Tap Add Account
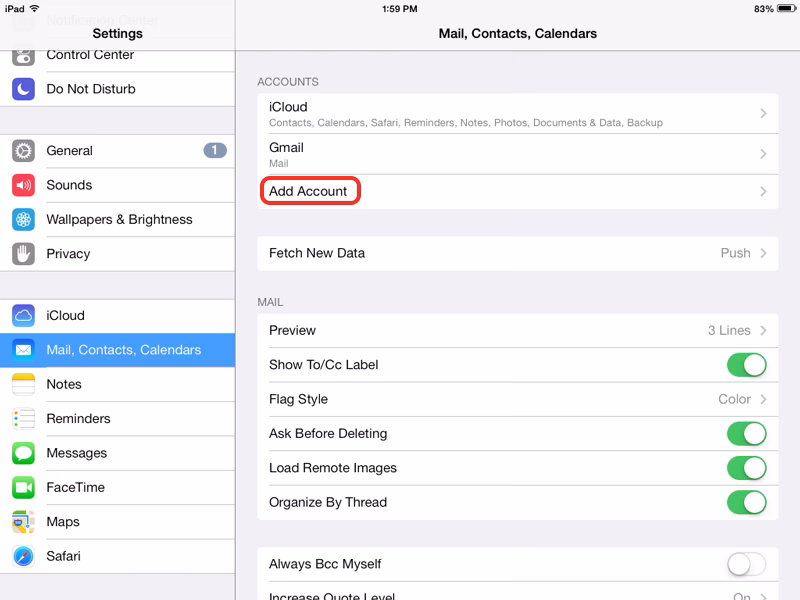The image size is (800, 600). tap(309, 191)
